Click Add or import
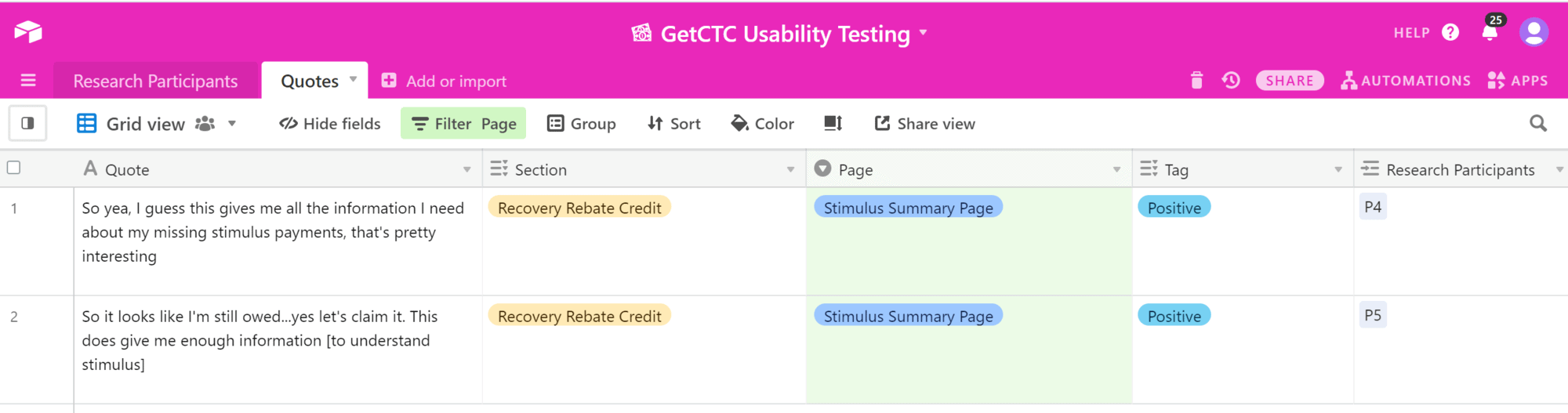This screenshot has width=1568, height=413. point(444,81)
